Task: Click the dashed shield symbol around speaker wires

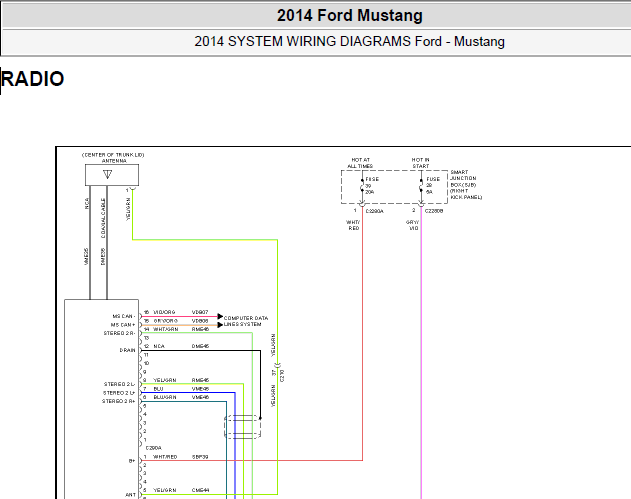Action: pyautogui.click(x=242, y=427)
